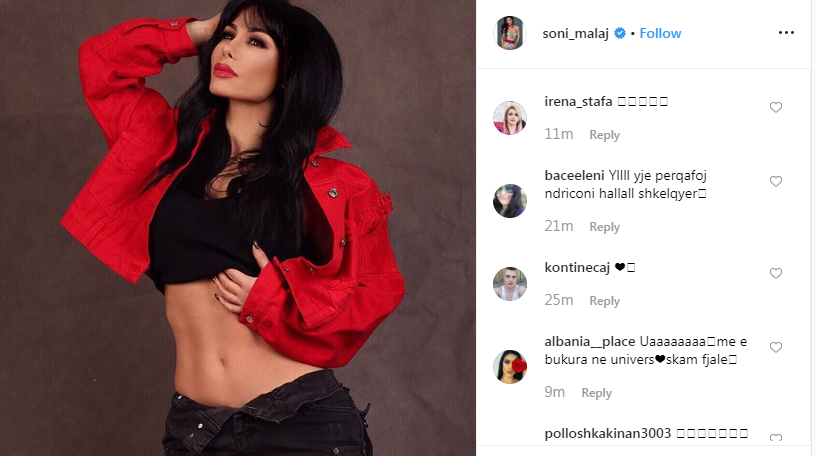Open the three-dot more options menu

click(786, 33)
